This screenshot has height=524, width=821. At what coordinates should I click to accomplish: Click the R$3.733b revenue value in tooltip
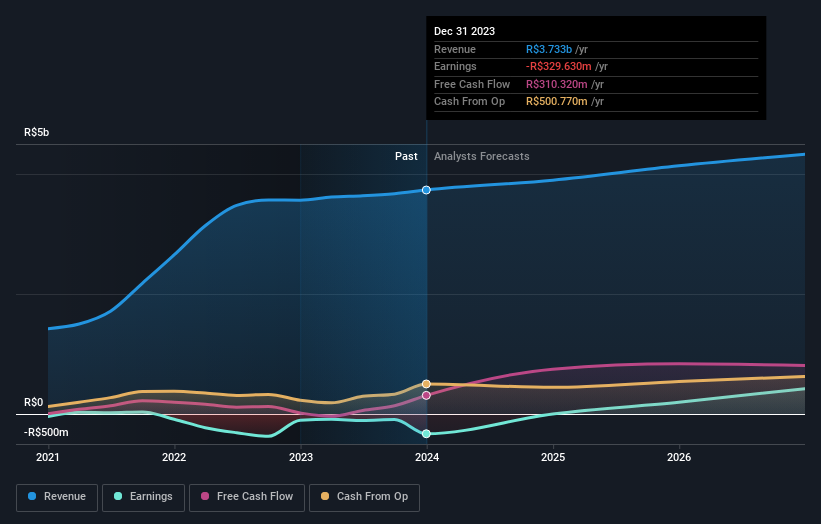tap(549, 49)
